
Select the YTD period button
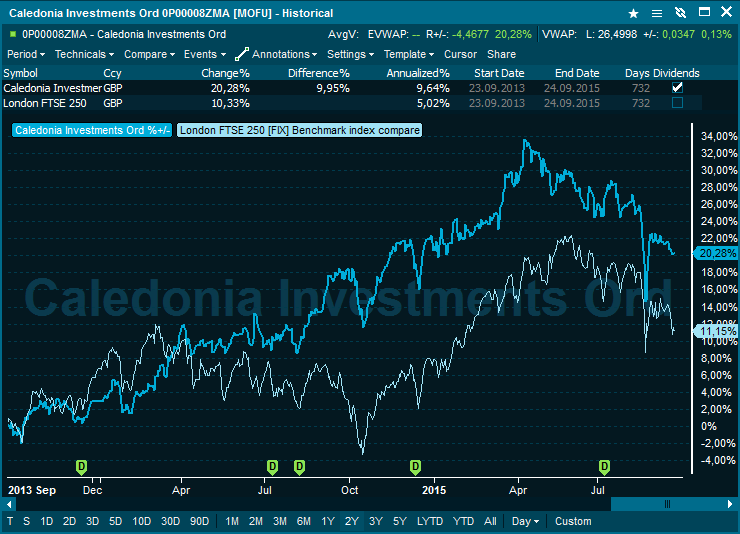click(x=463, y=521)
